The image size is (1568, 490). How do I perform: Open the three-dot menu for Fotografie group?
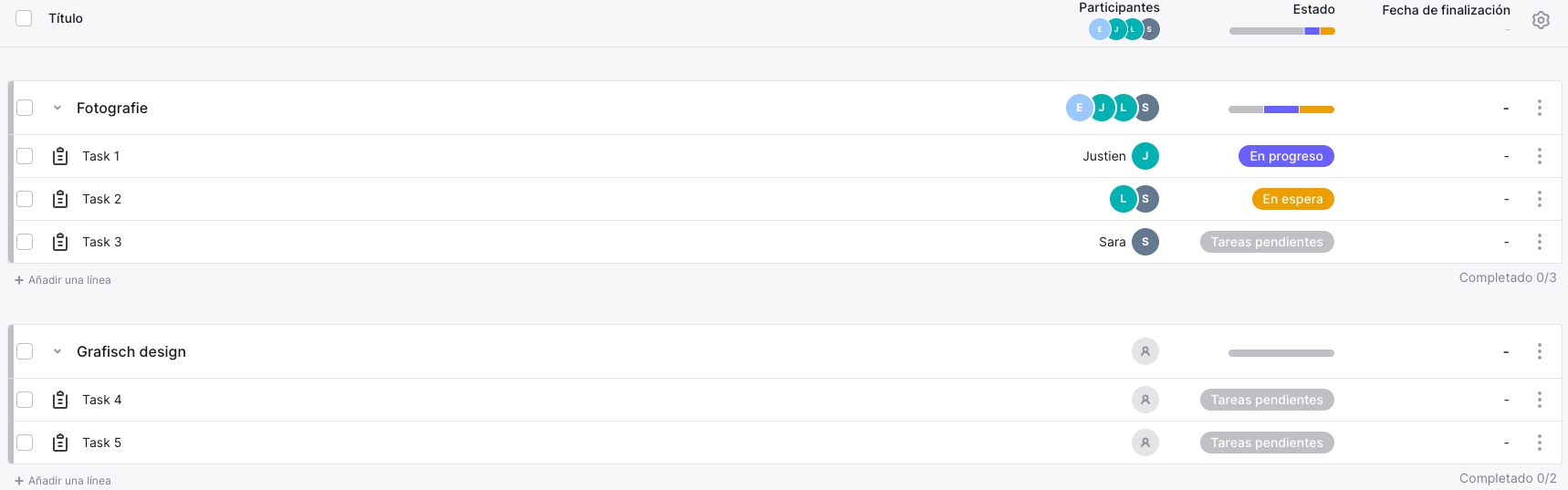(1539, 108)
